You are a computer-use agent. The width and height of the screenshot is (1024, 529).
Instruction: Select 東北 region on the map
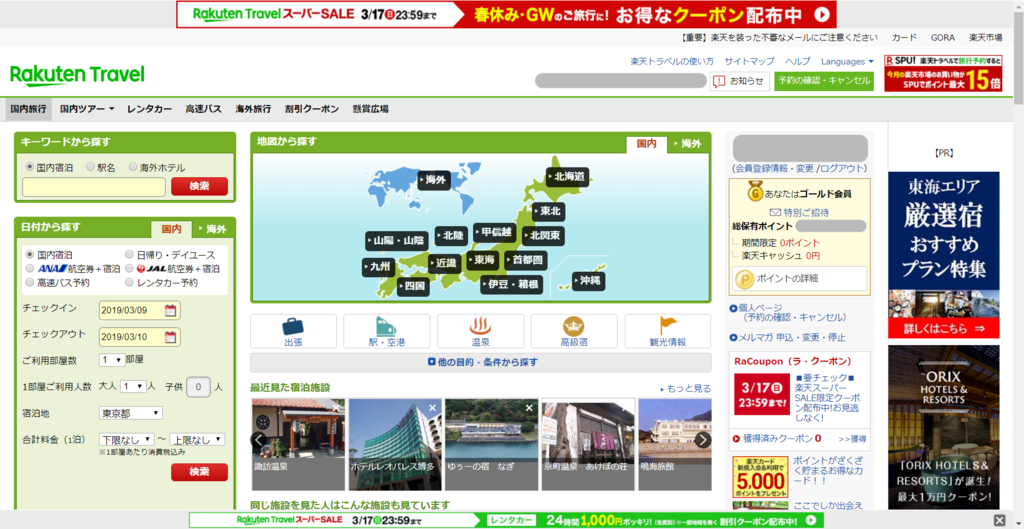(549, 212)
